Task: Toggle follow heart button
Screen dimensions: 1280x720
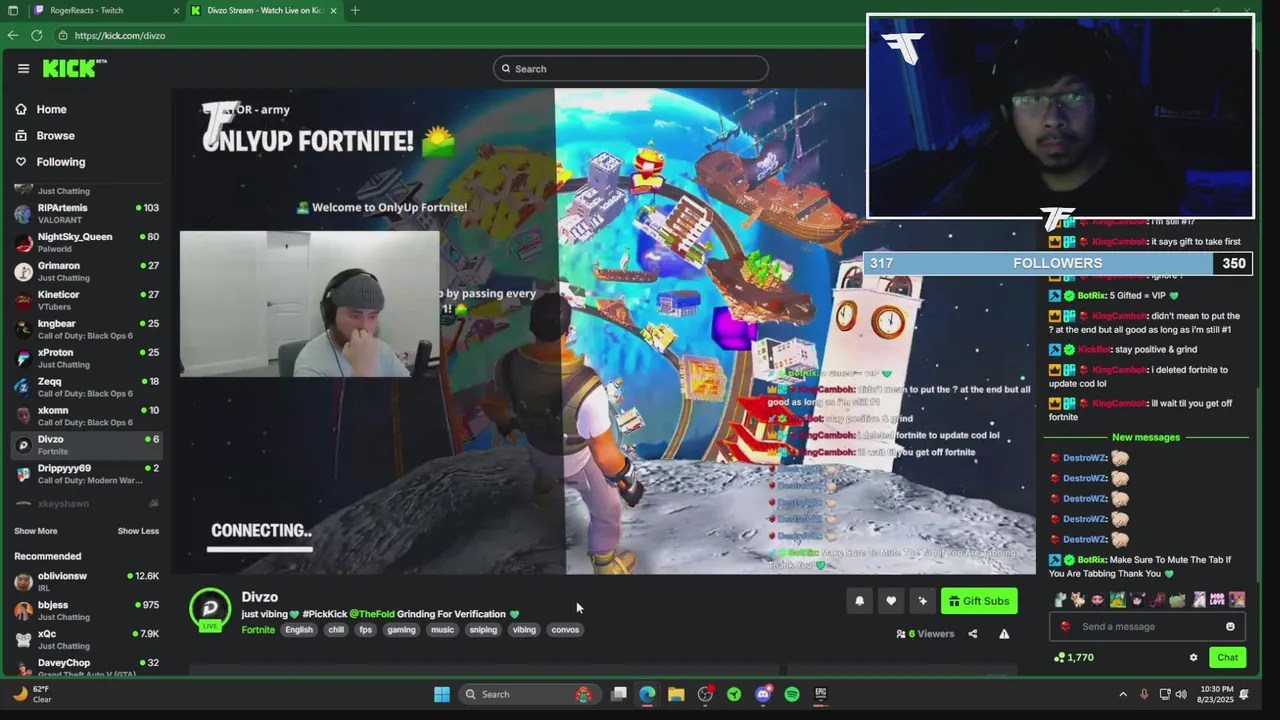Action: pos(891,601)
